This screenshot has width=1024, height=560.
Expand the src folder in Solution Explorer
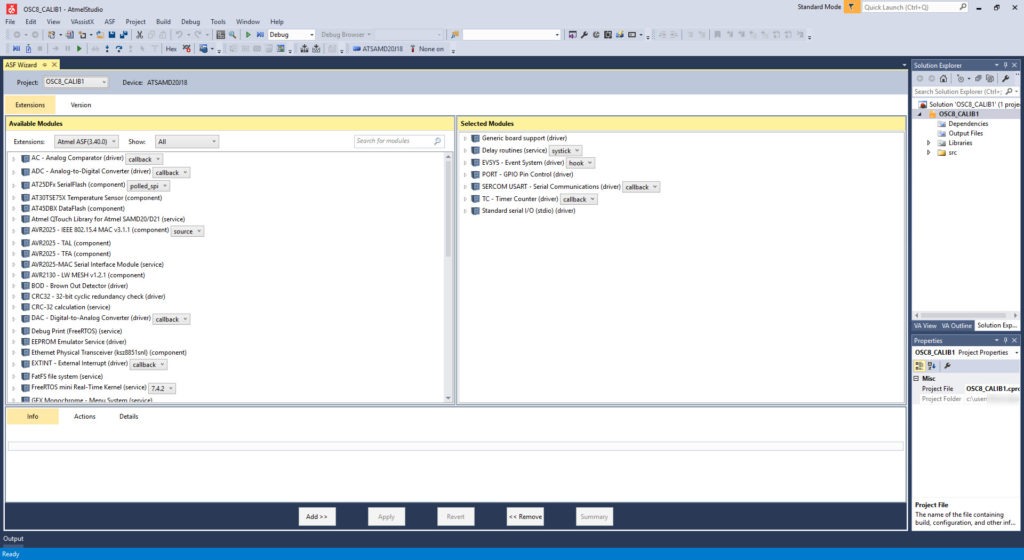[x=929, y=153]
